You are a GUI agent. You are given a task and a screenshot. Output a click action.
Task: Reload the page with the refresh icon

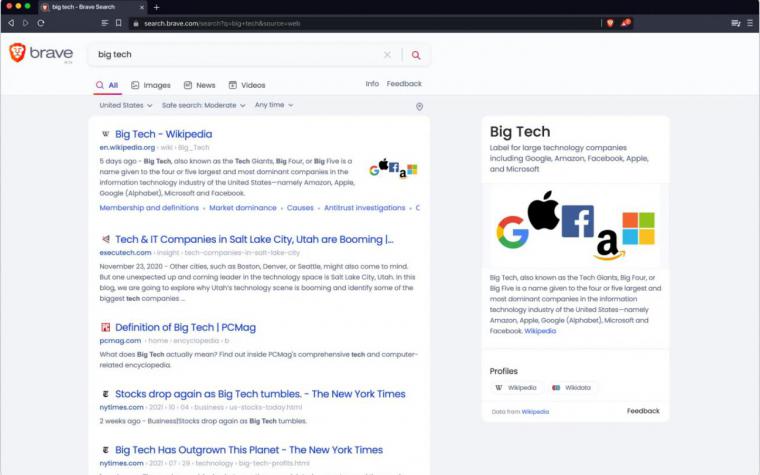pyautogui.click(x=41, y=23)
